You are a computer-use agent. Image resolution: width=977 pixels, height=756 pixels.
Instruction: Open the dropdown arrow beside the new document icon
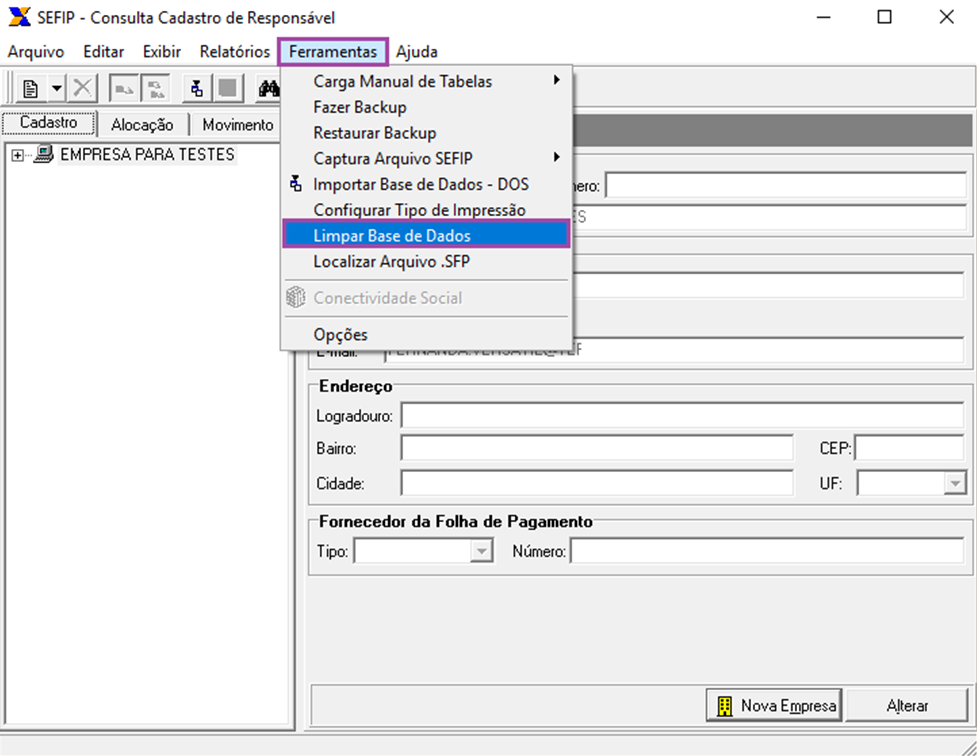pyautogui.click(x=56, y=89)
